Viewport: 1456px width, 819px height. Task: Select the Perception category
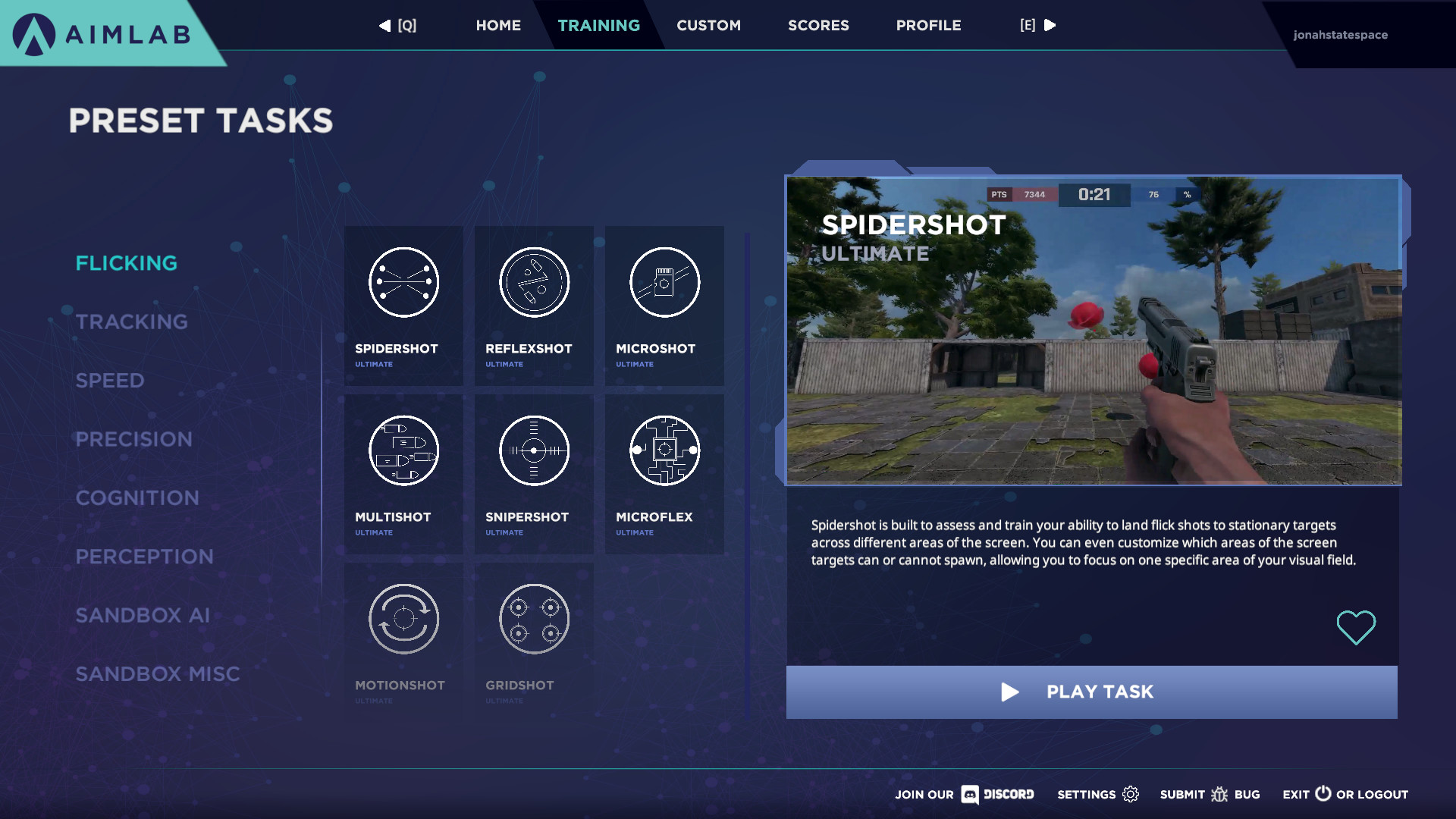pyautogui.click(x=145, y=557)
